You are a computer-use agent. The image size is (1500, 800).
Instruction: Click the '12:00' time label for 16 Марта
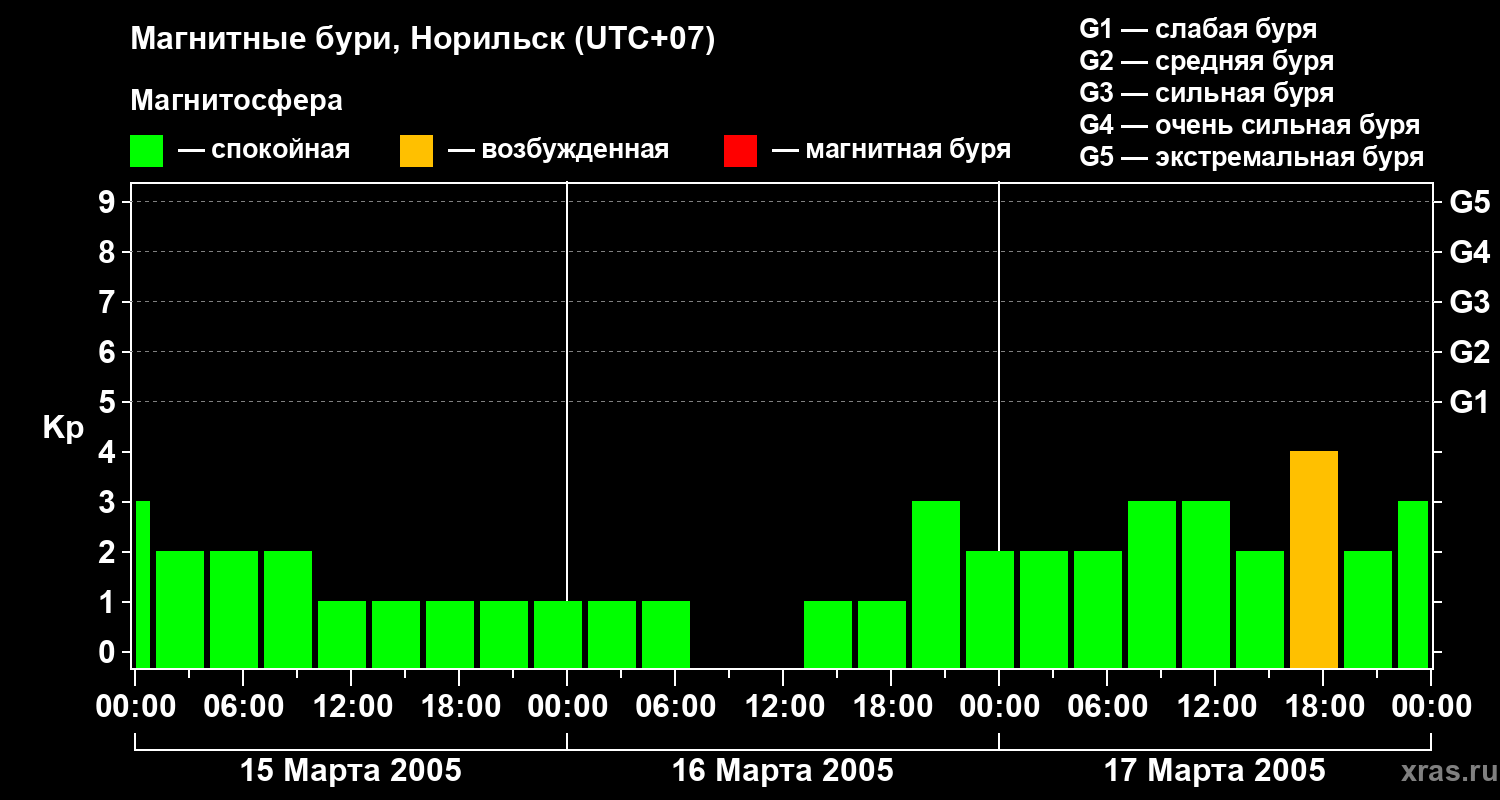tap(783, 707)
